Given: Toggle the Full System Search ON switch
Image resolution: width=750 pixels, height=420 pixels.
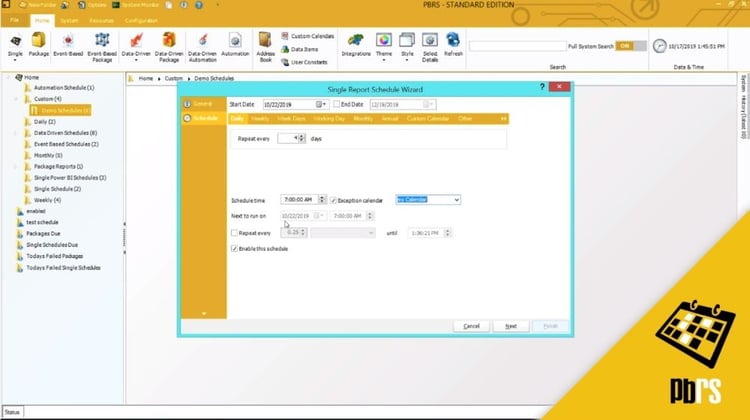Looking at the screenshot, I should [630, 46].
